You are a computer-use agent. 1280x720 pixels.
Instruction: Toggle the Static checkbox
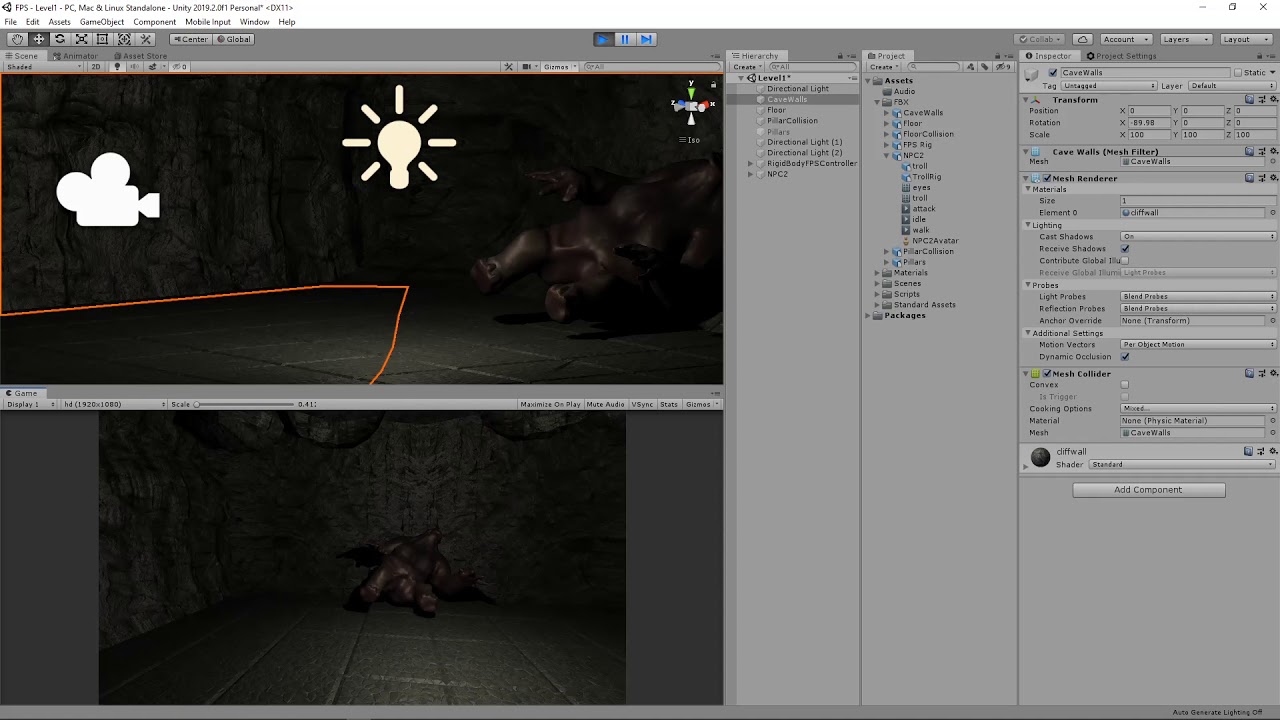(x=1237, y=73)
